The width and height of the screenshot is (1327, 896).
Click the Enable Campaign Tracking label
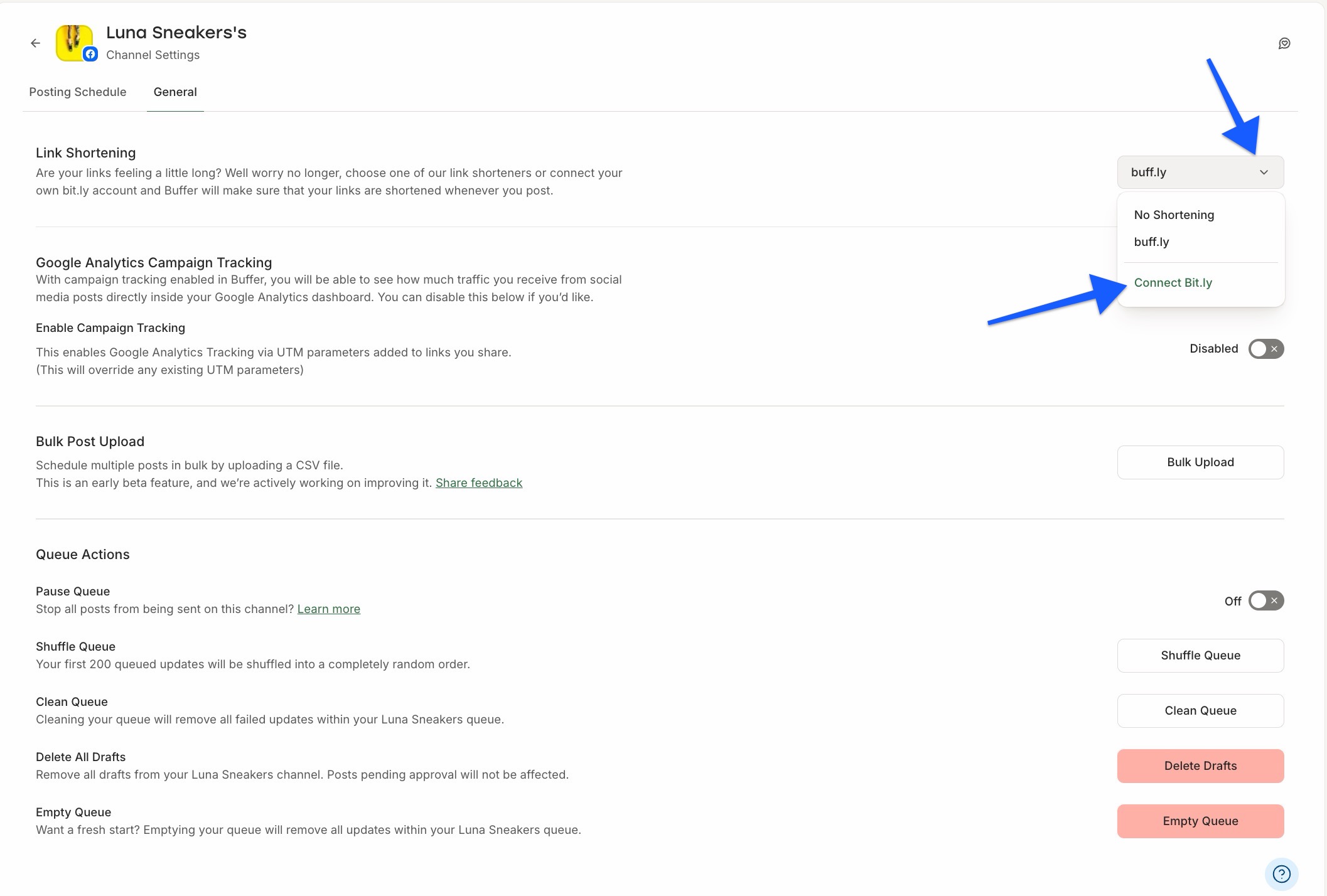tap(110, 328)
